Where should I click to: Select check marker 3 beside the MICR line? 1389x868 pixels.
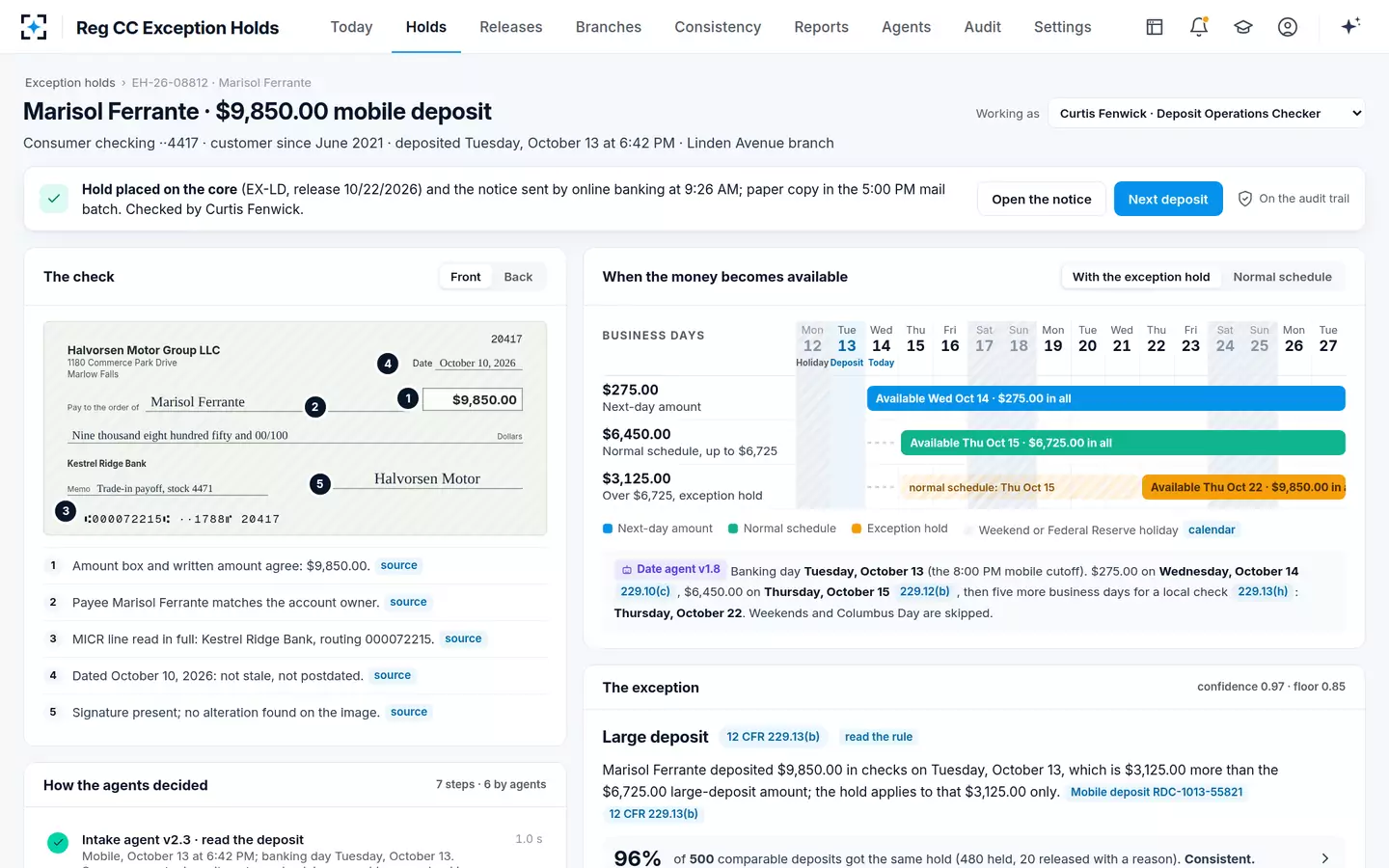pyautogui.click(x=66, y=511)
